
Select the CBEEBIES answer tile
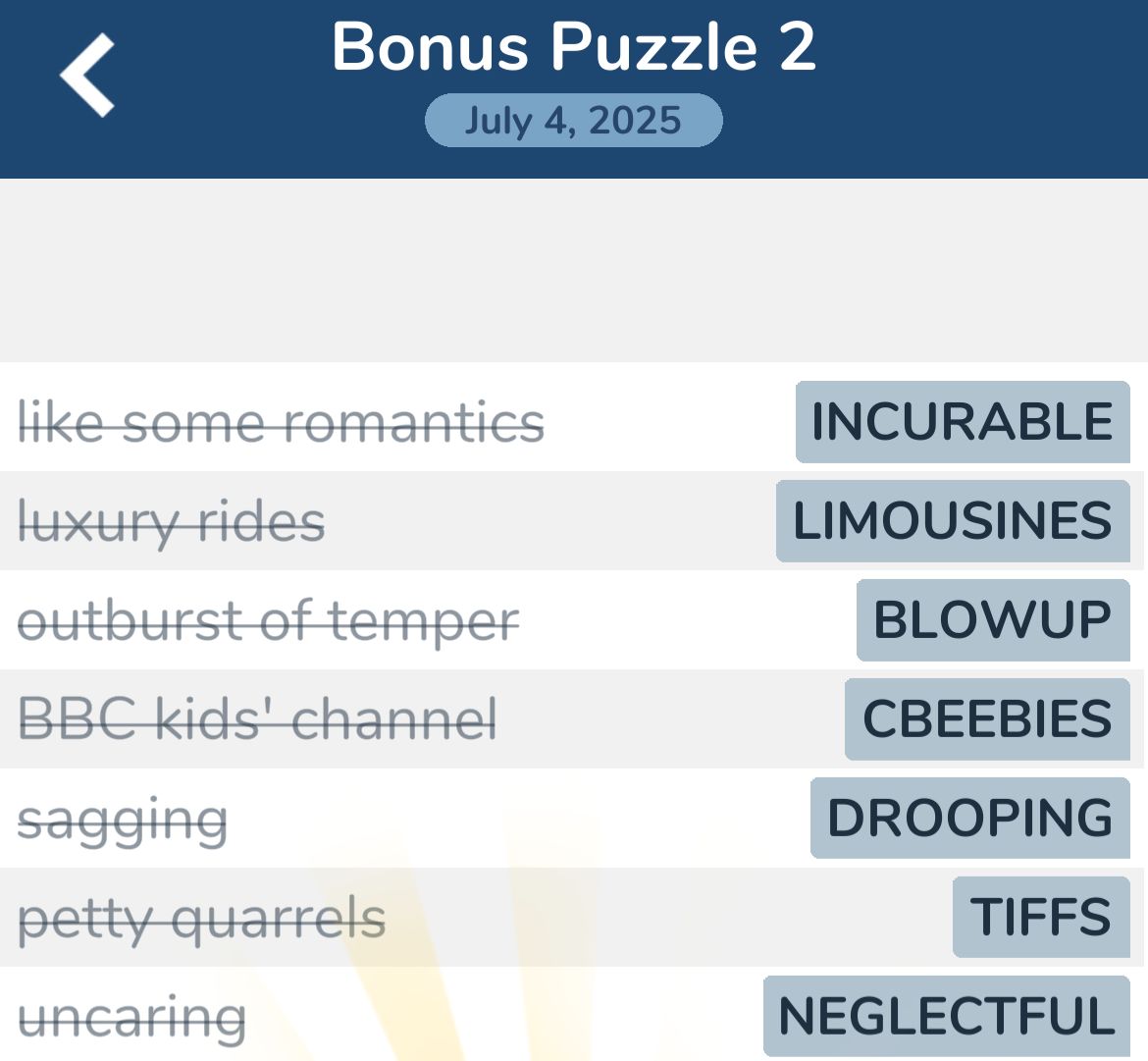[986, 719]
